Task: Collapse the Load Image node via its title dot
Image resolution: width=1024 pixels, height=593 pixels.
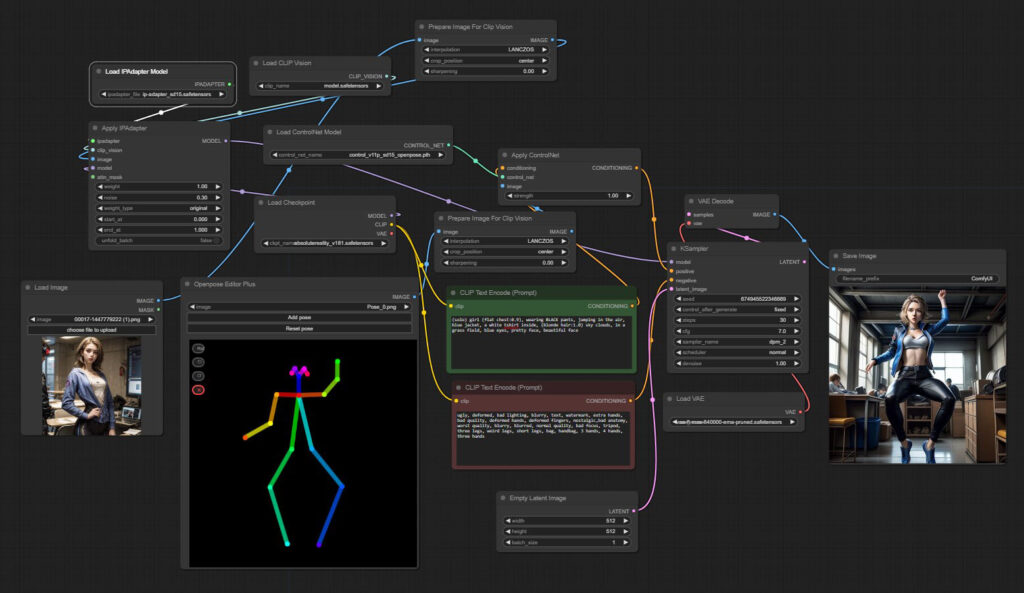Action: point(27,287)
